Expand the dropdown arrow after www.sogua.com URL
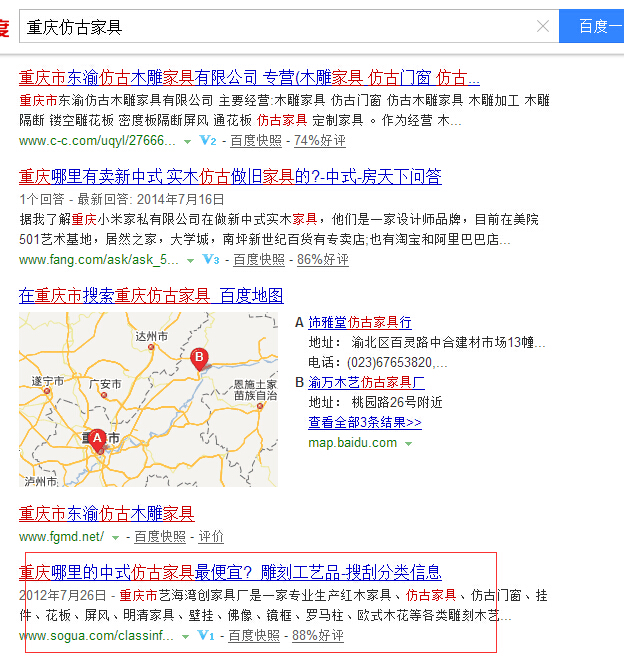 [x=185, y=637]
